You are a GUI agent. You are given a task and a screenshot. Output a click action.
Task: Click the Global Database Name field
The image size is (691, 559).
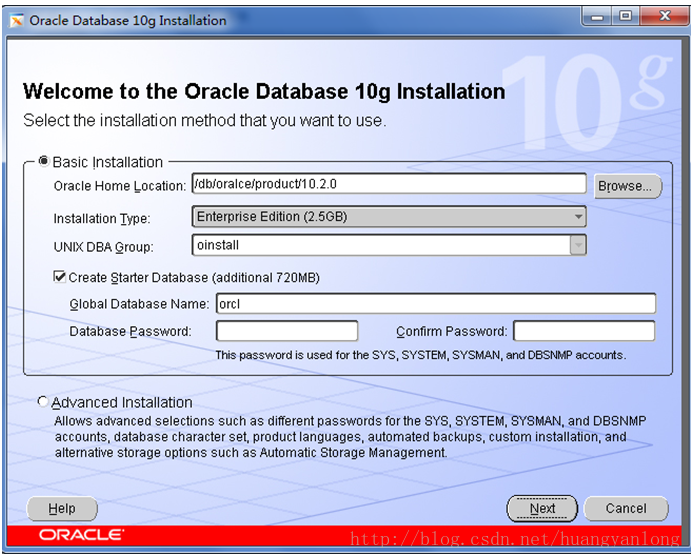tap(436, 304)
